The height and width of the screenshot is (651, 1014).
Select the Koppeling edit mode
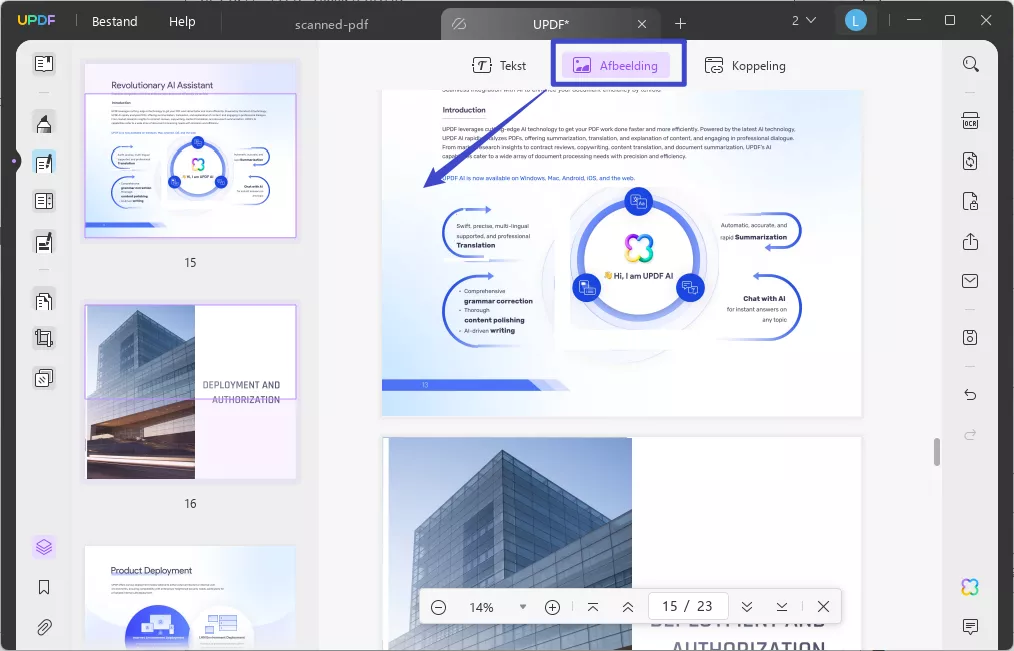click(745, 65)
